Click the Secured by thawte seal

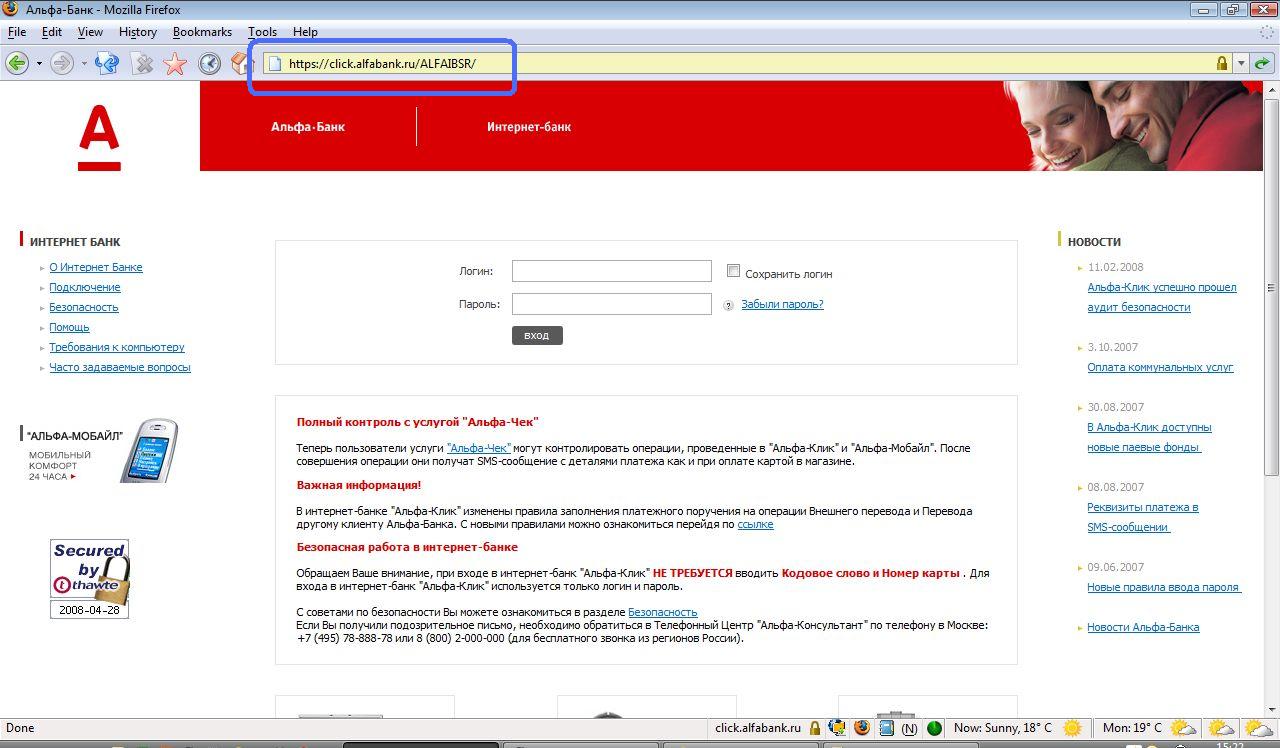point(90,579)
